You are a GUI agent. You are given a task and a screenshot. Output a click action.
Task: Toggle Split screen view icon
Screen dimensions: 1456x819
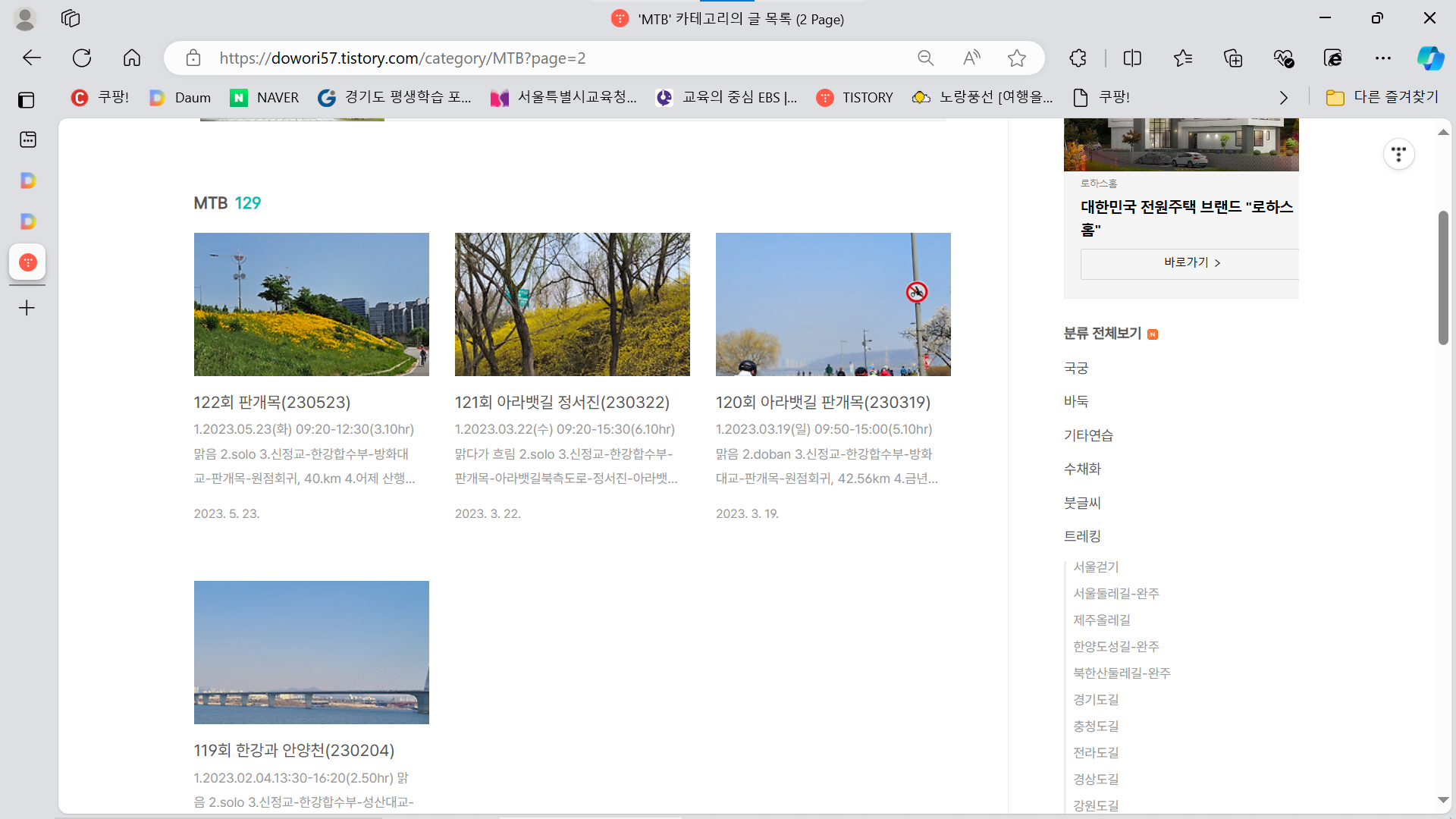[x=1132, y=58]
